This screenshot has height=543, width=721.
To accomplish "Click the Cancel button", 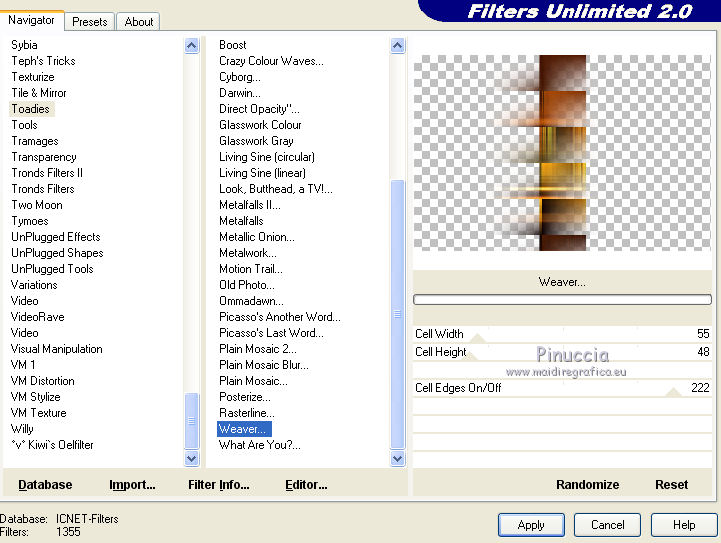I will point(607,525).
